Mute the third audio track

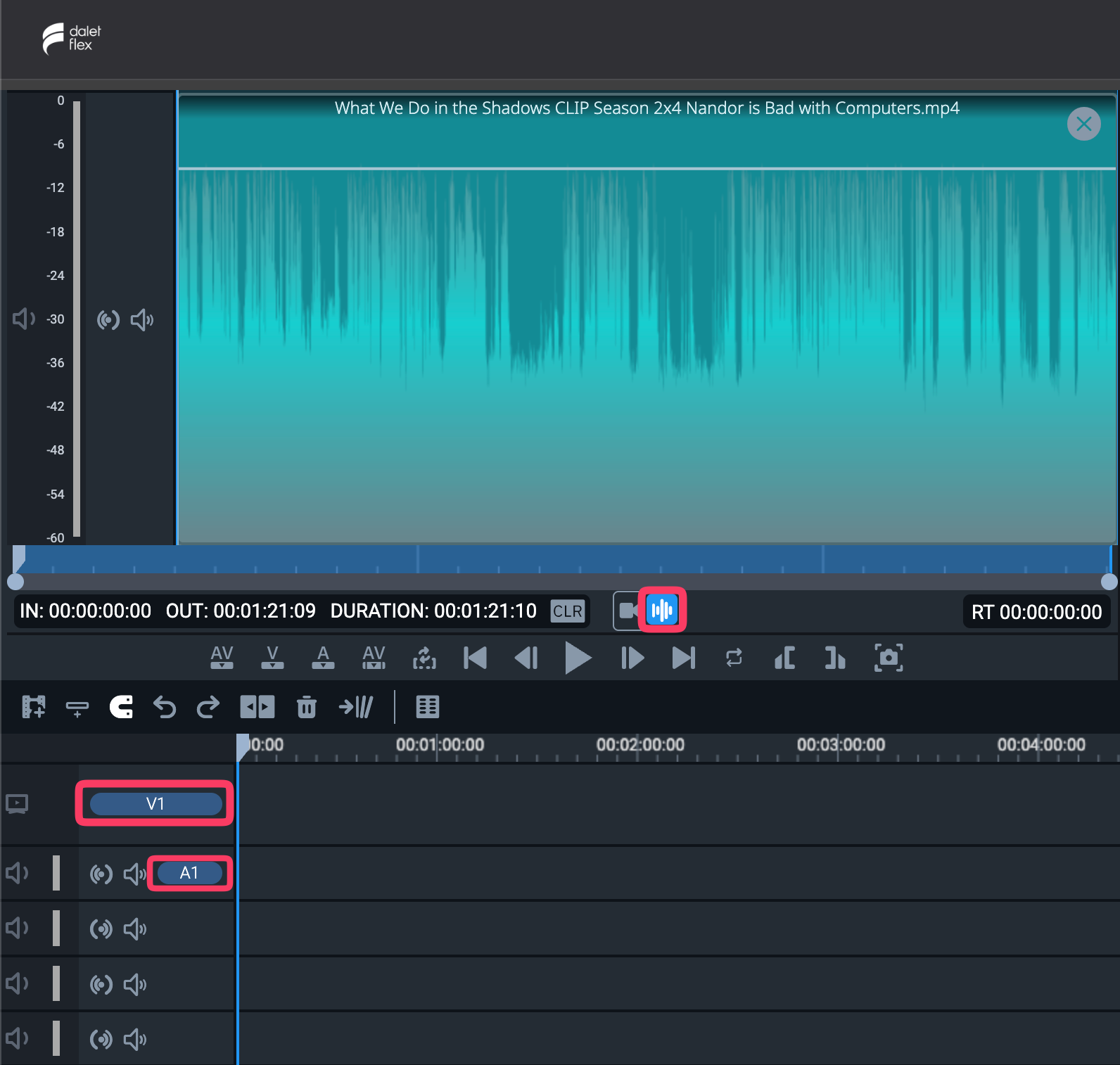17,983
